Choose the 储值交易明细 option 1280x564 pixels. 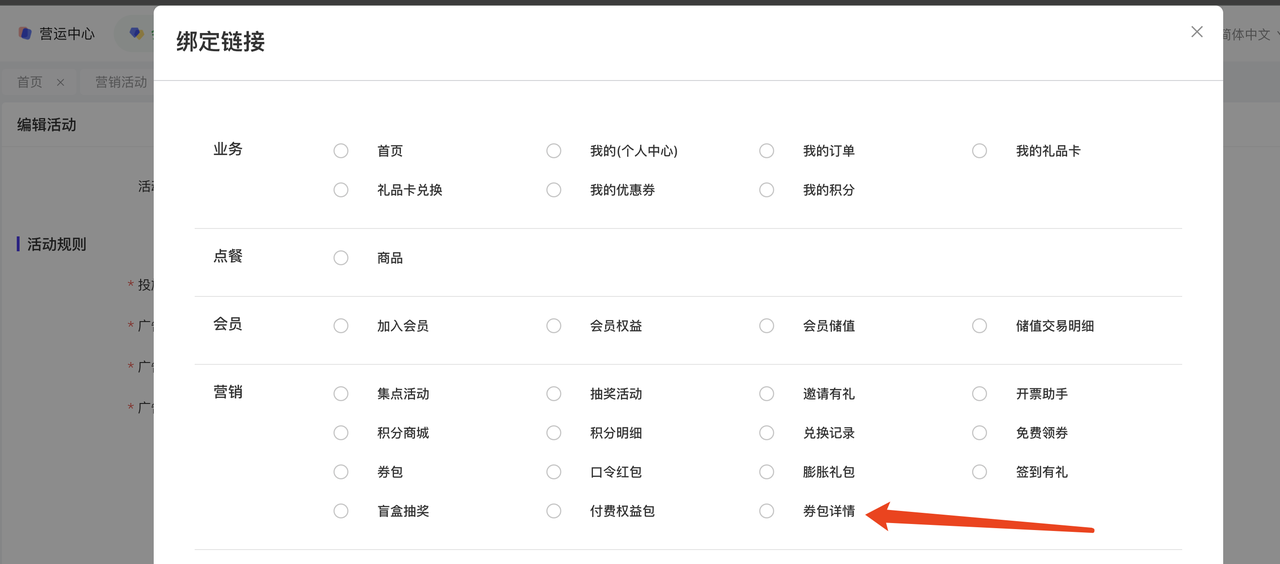click(980, 326)
